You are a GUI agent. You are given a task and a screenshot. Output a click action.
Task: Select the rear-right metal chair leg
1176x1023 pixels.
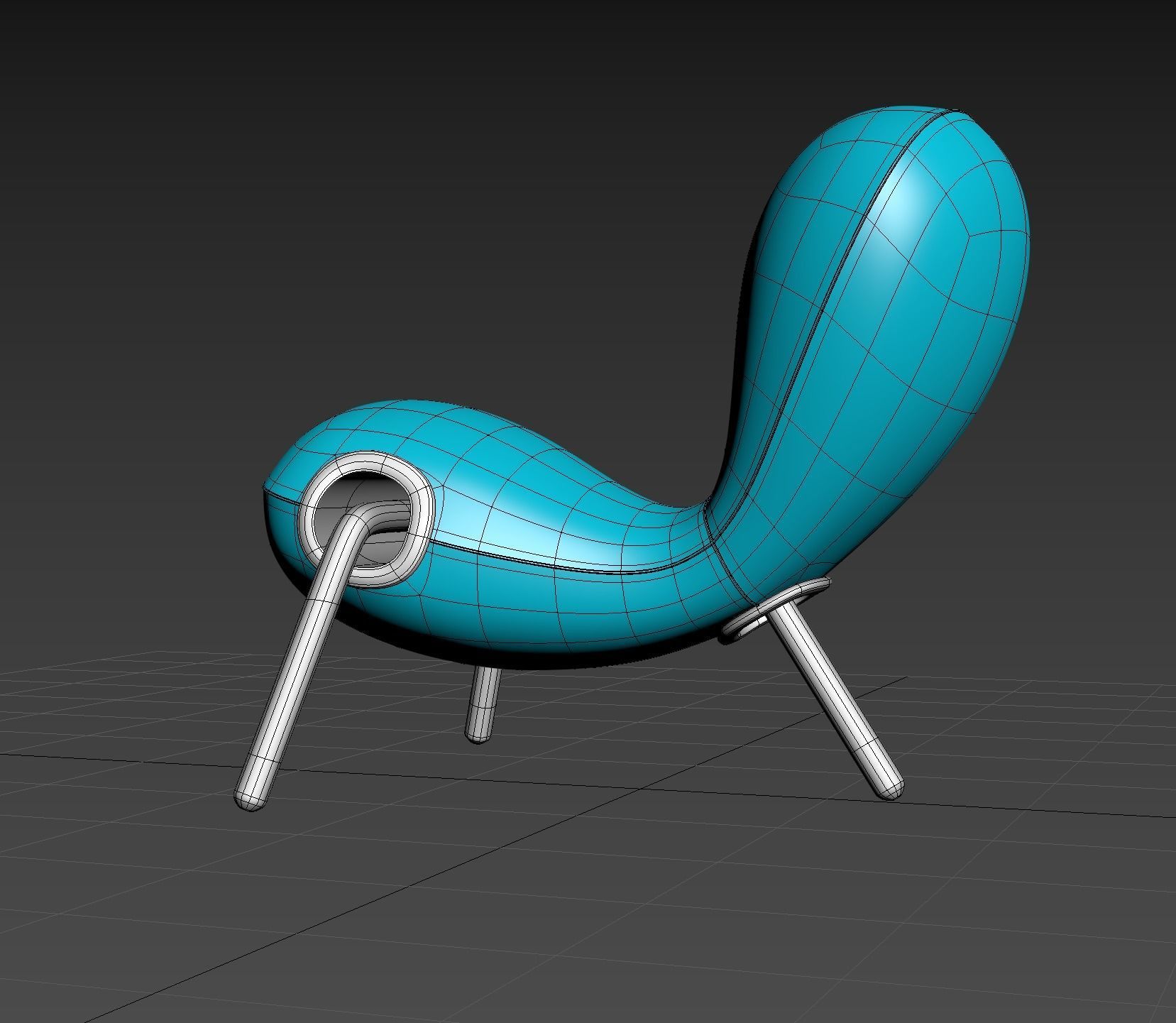pos(837,699)
